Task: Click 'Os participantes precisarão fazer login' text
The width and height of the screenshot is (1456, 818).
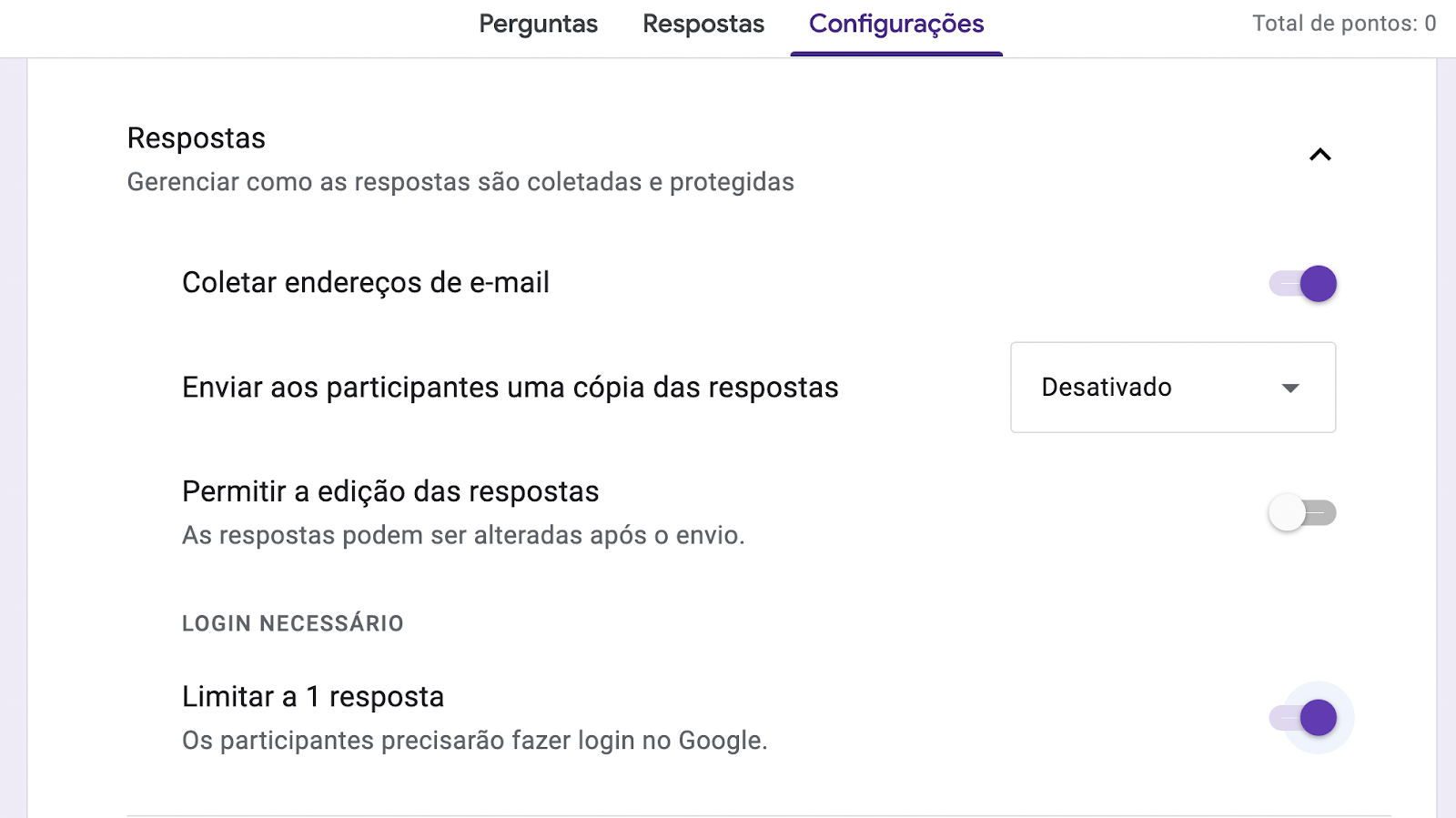Action: click(474, 741)
